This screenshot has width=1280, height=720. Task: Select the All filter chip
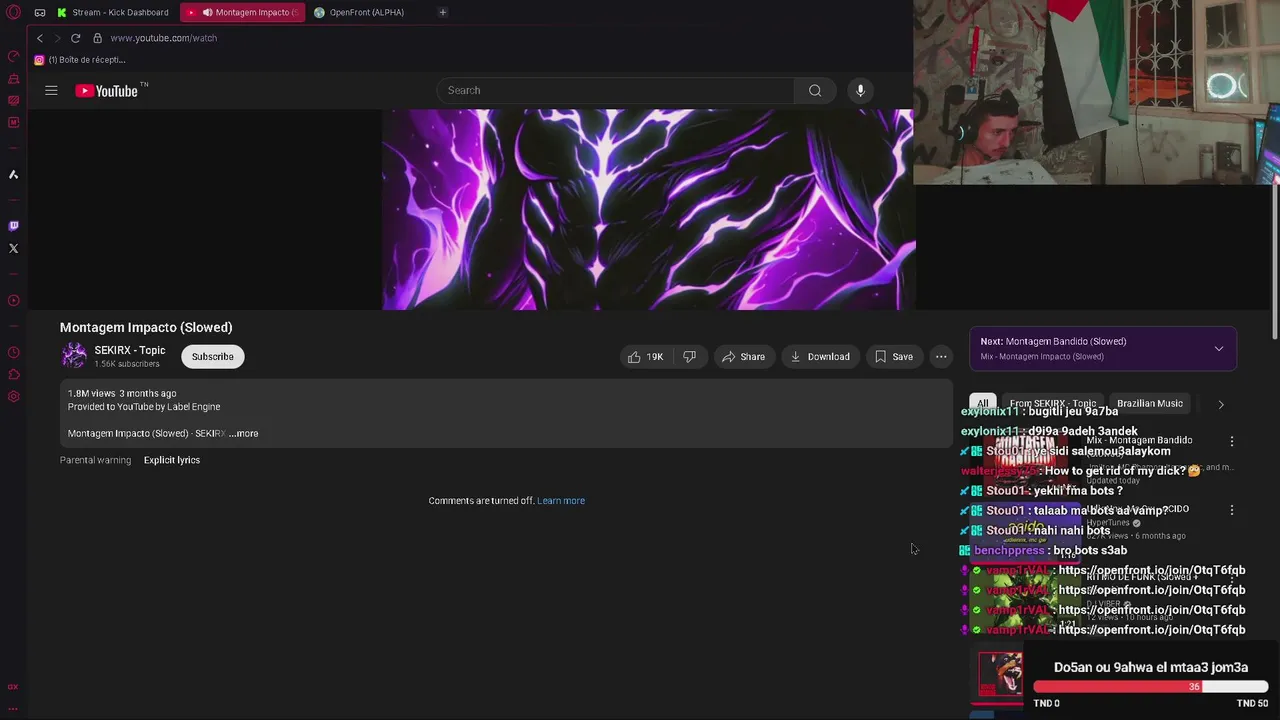click(x=983, y=404)
